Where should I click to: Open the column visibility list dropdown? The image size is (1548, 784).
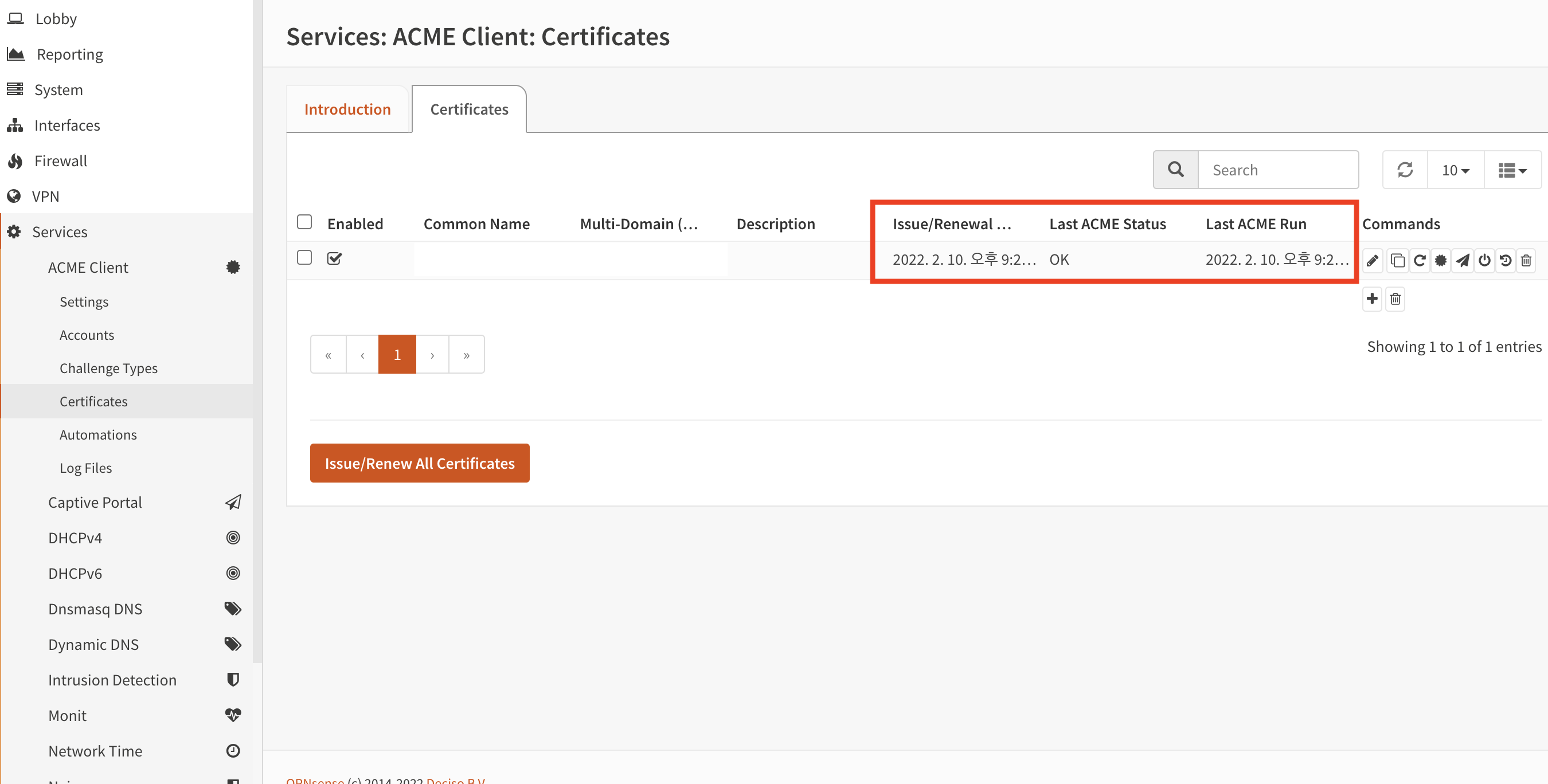(x=1512, y=170)
